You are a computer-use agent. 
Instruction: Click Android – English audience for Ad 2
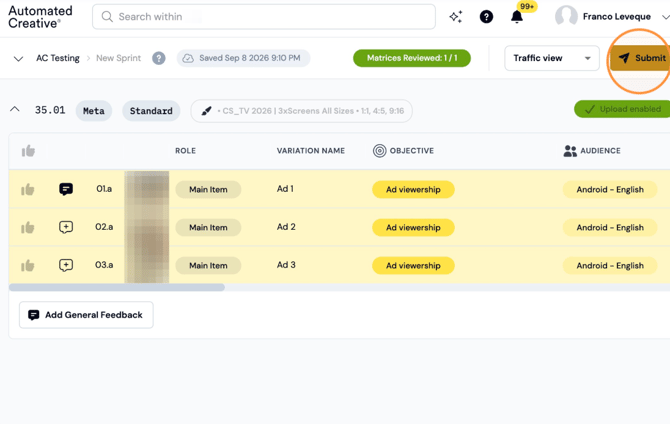[610, 228]
